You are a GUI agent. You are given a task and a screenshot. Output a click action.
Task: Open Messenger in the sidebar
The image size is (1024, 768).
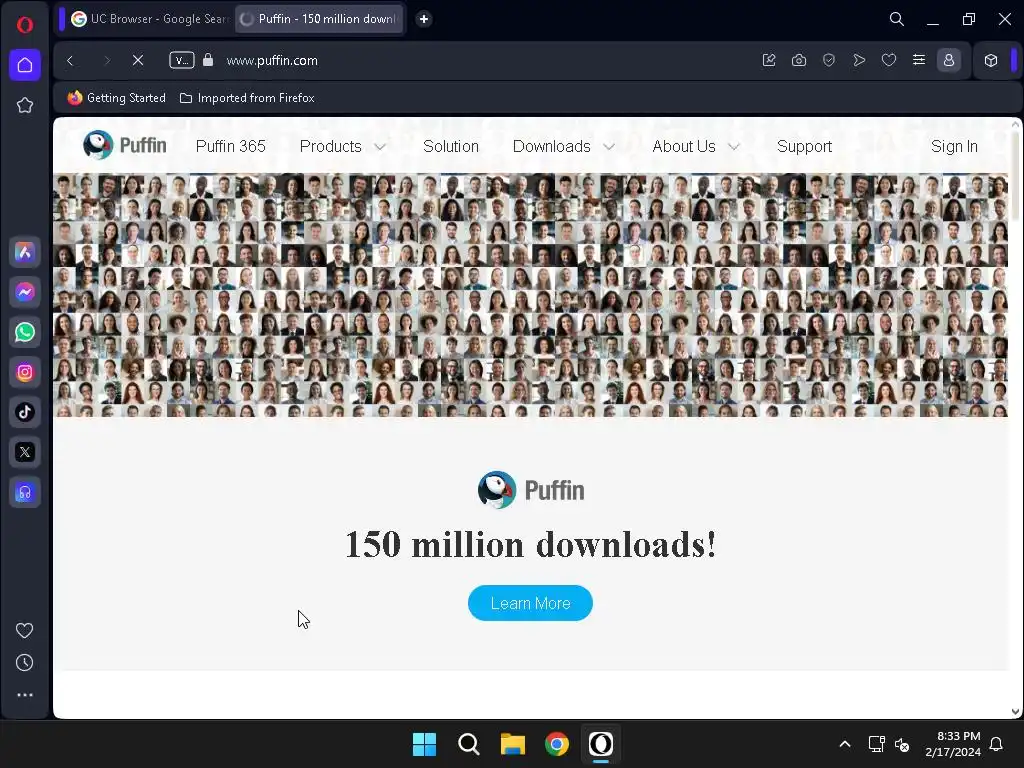click(x=25, y=292)
